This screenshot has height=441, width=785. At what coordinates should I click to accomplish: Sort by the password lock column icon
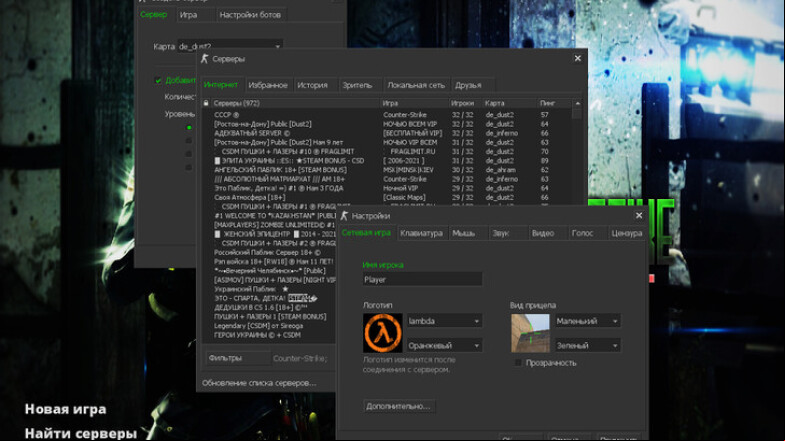206,103
